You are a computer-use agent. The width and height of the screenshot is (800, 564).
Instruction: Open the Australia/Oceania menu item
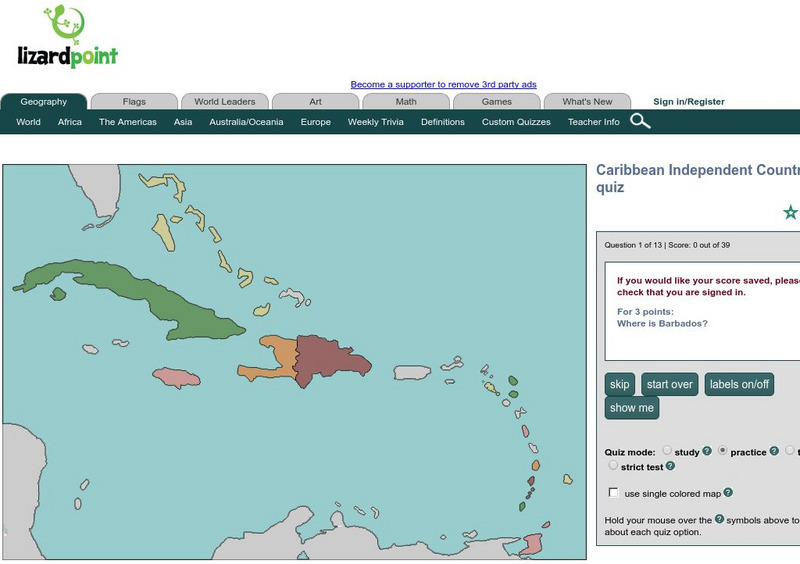246,122
